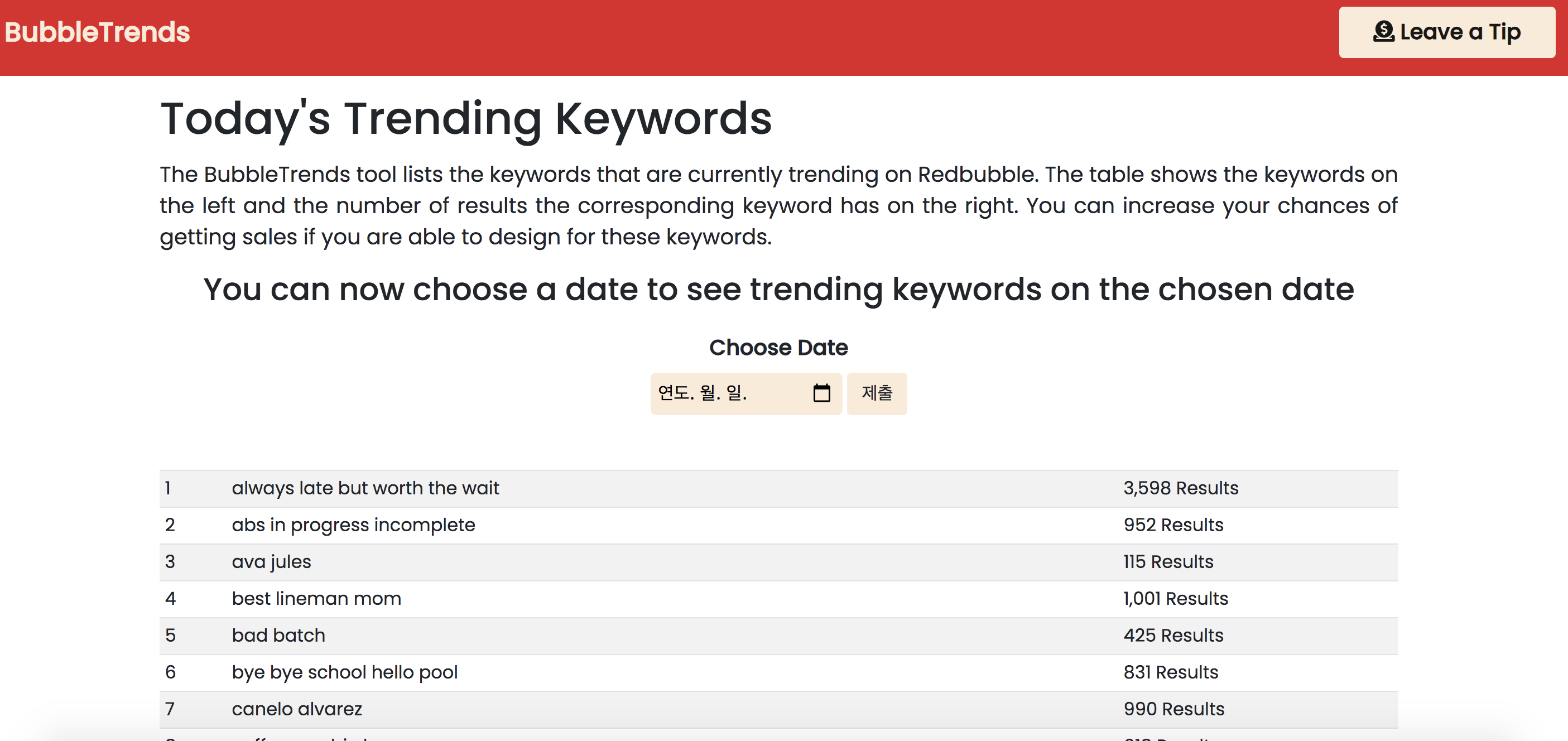This screenshot has height=741, width=1568.
Task: Click the 1,001 Results cell
Action: 1175,599
